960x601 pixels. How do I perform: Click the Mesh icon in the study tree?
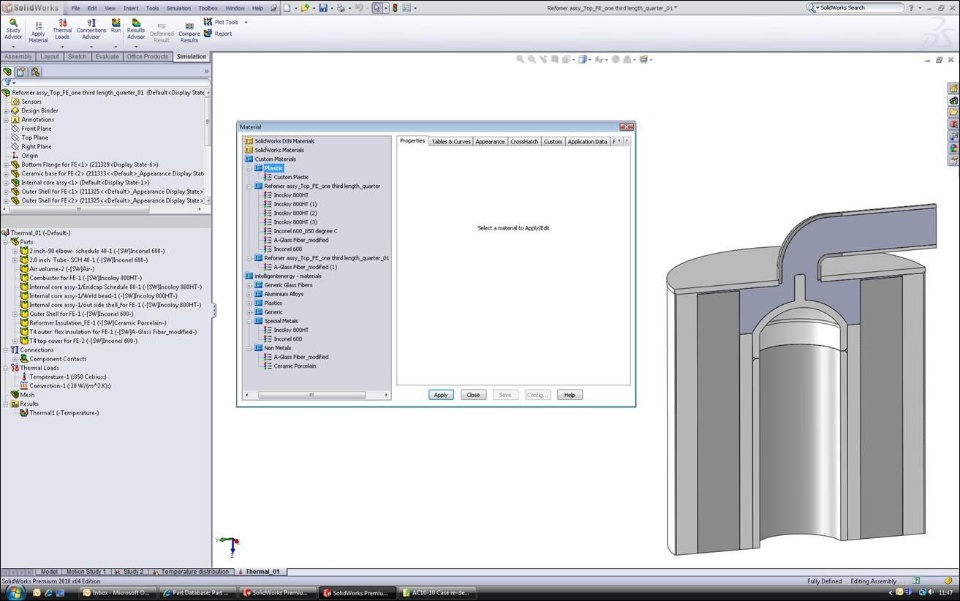(x=15, y=395)
